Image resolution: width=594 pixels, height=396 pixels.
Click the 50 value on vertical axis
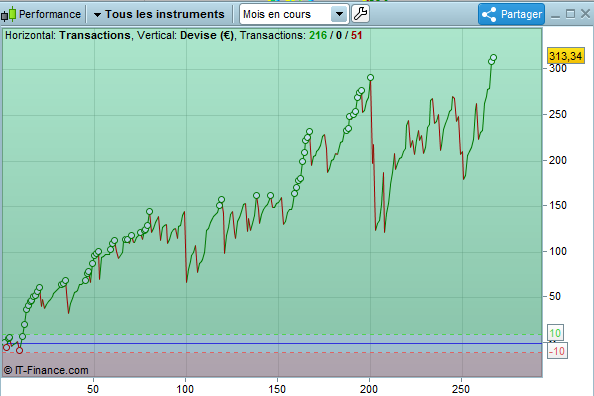pos(555,296)
